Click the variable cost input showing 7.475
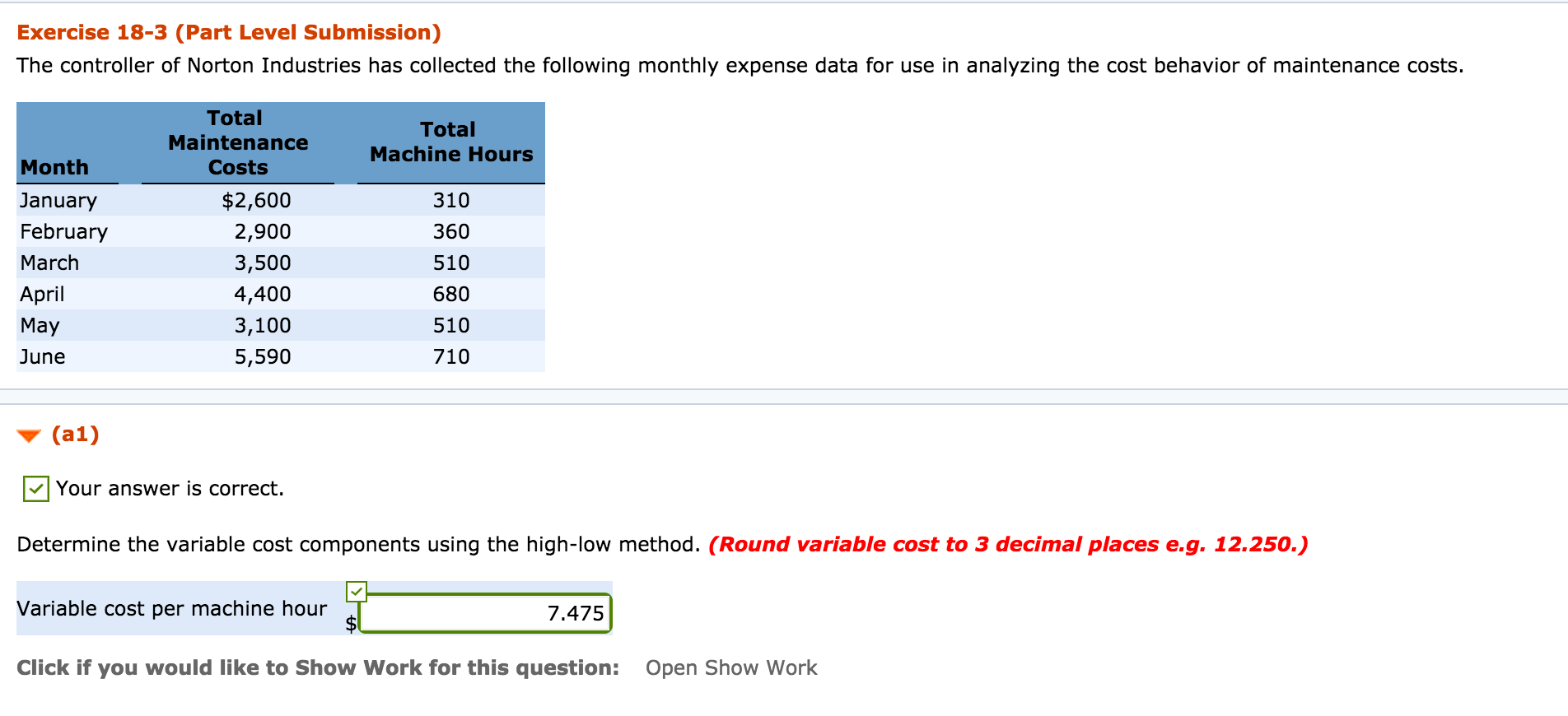1568x716 pixels. click(x=486, y=614)
